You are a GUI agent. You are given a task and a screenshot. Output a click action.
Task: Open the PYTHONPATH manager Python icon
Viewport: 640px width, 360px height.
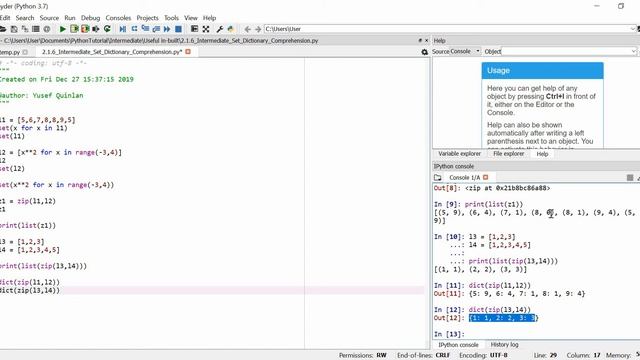(231, 29)
